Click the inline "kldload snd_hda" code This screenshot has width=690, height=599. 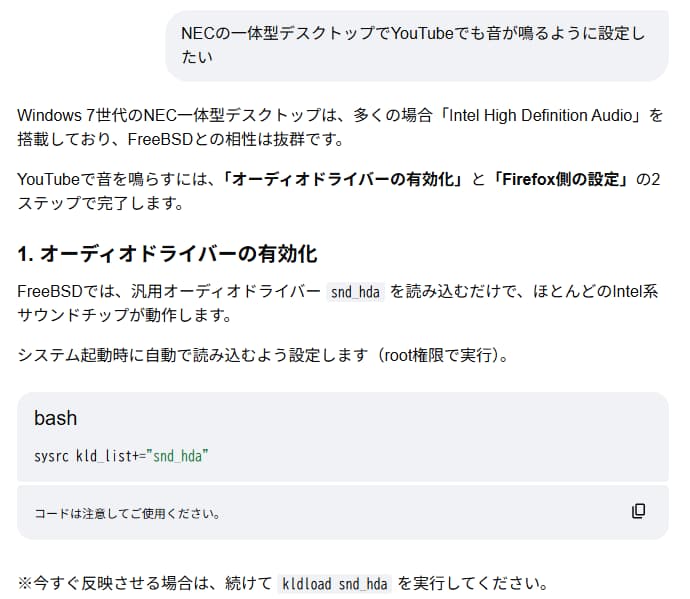click(x=337, y=583)
